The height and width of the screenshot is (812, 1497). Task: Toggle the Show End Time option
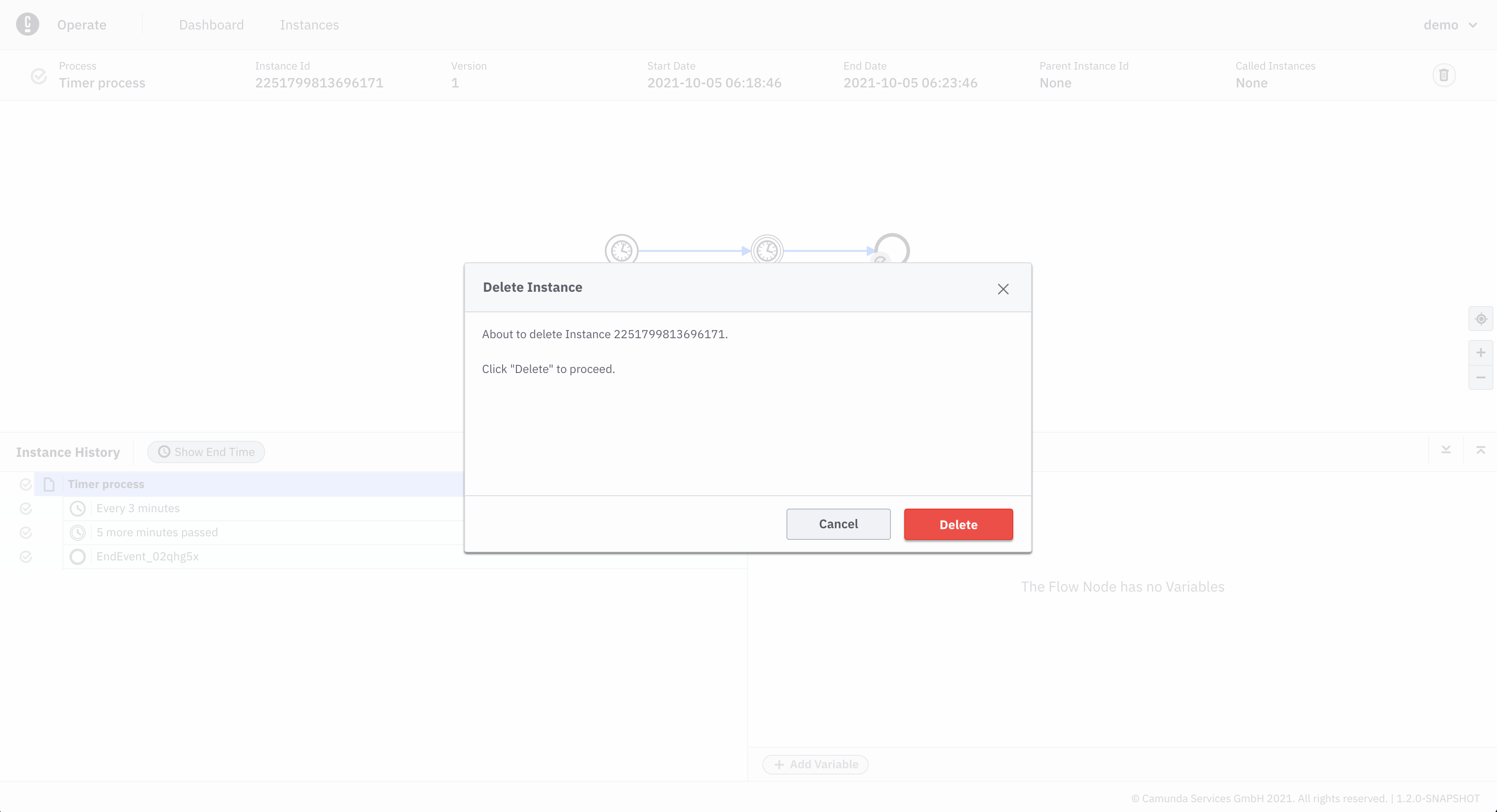pyautogui.click(x=206, y=452)
